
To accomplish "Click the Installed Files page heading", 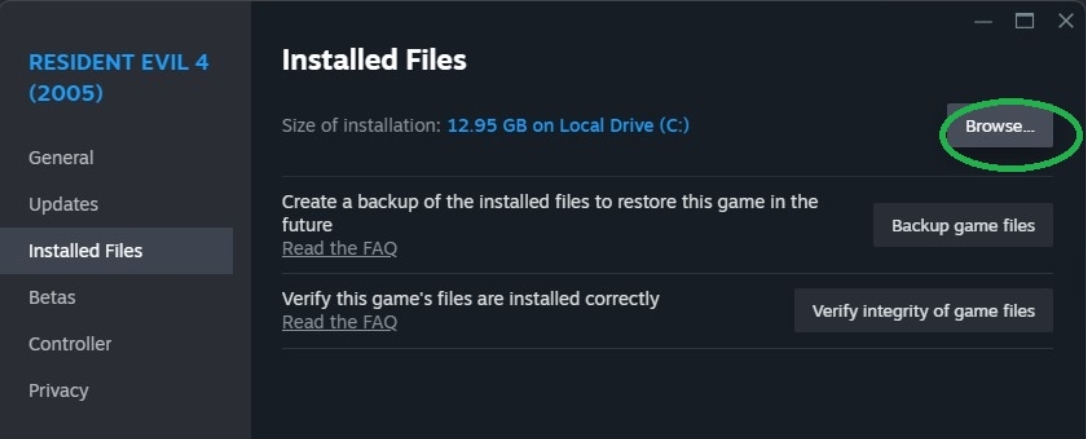I will click(374, 60).
